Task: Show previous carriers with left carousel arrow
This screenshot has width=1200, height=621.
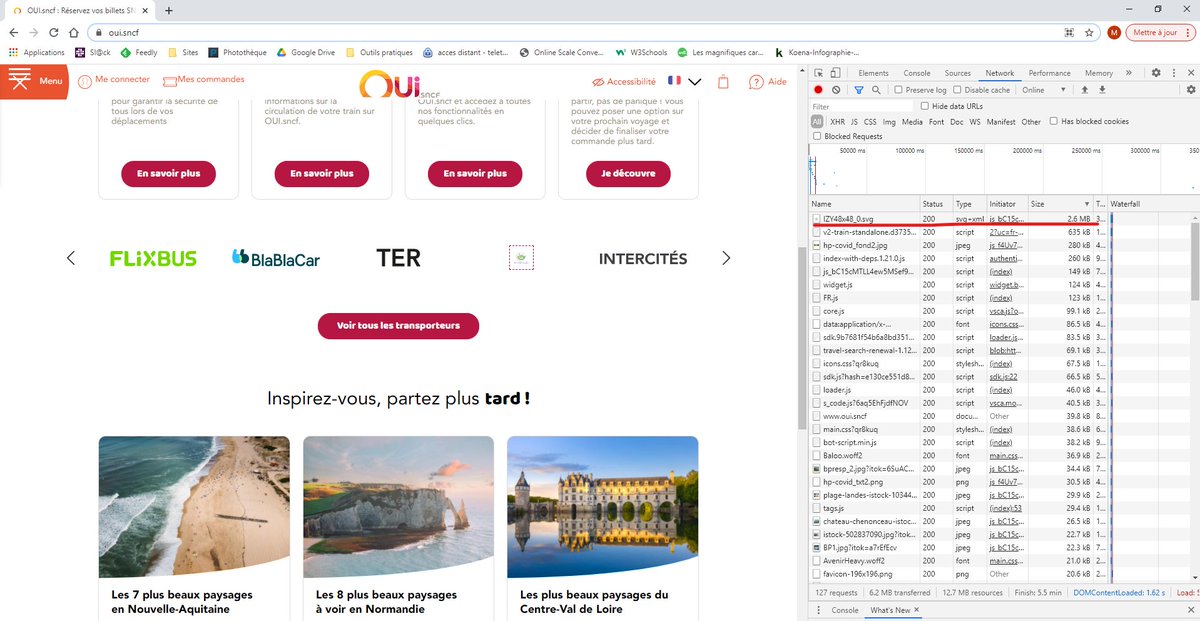Action: pyautogui.click(x=70, y=258)
